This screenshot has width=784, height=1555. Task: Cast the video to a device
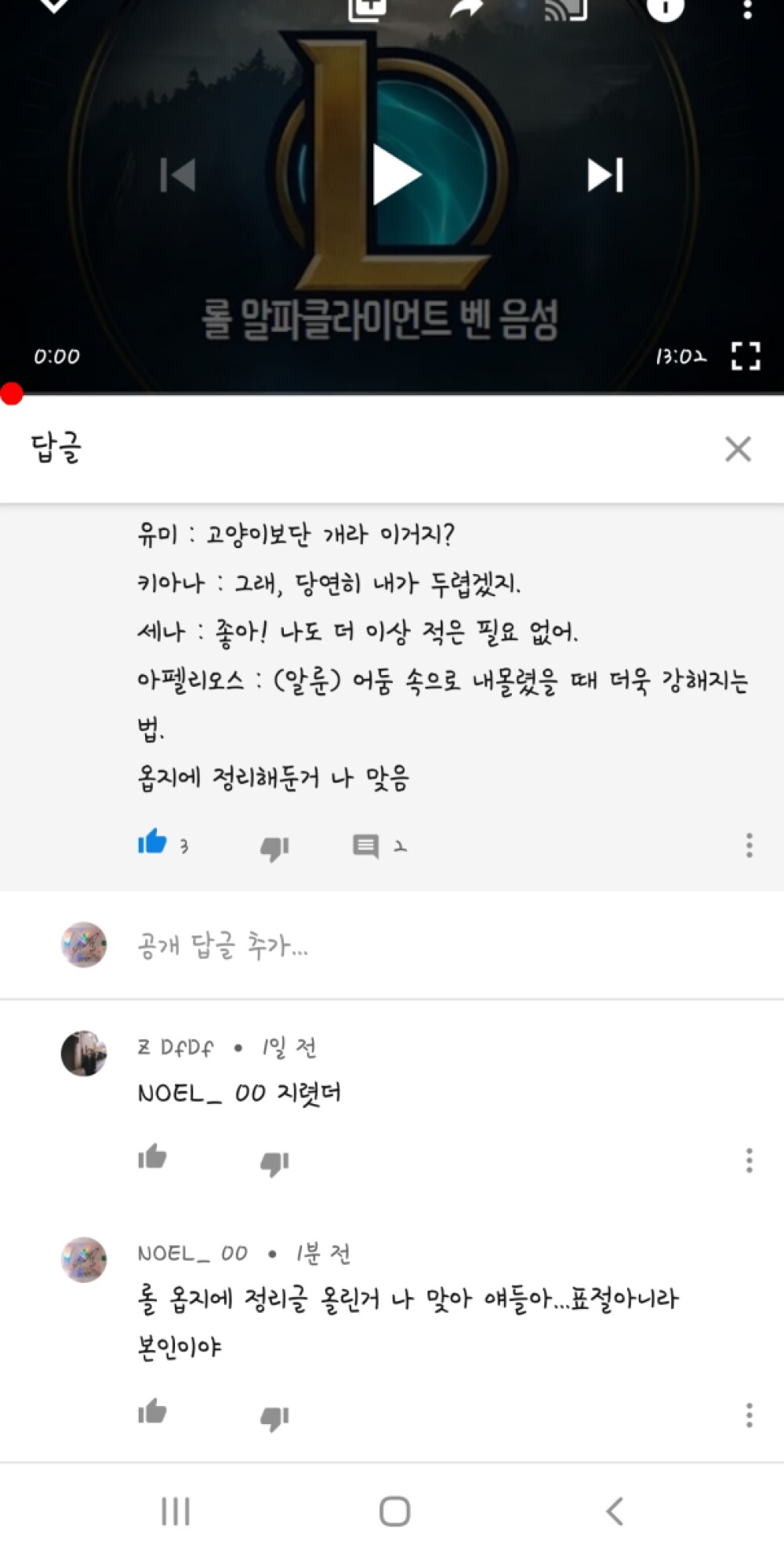565,9
